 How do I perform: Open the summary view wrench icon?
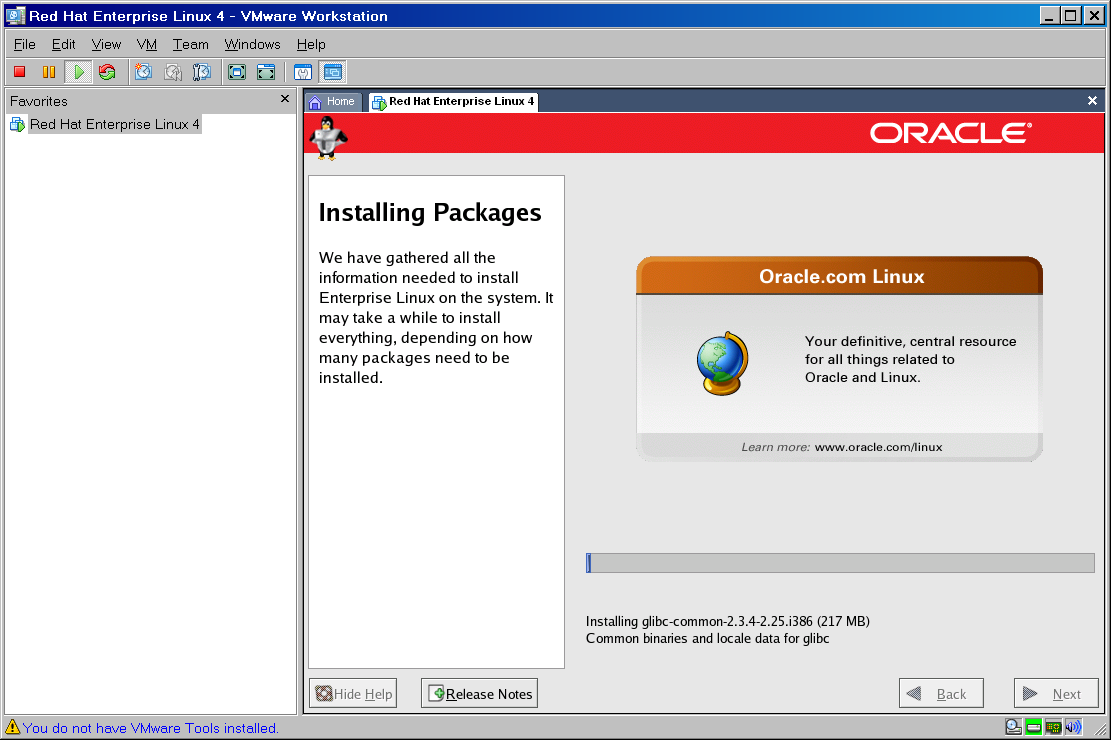[303, 72]
